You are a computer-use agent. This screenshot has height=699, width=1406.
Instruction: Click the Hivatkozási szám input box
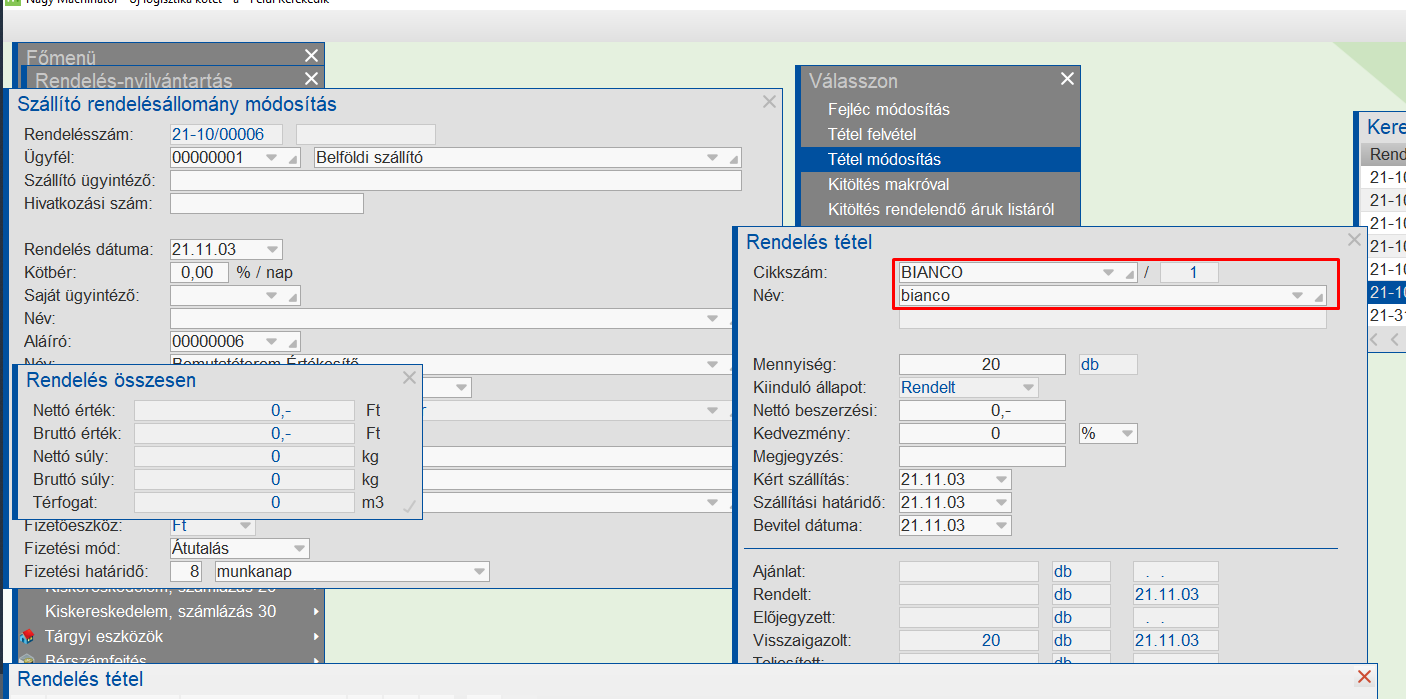click(x=266, y=204)
